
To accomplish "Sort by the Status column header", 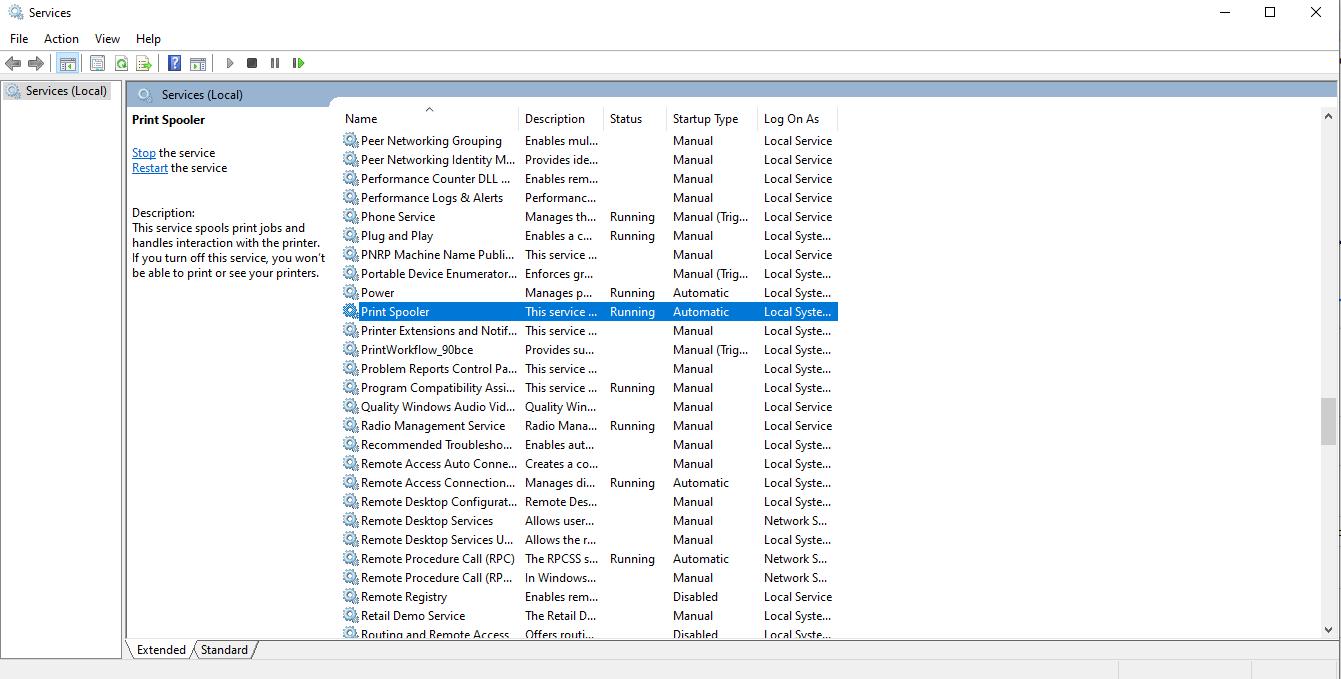I will point(635,119).
